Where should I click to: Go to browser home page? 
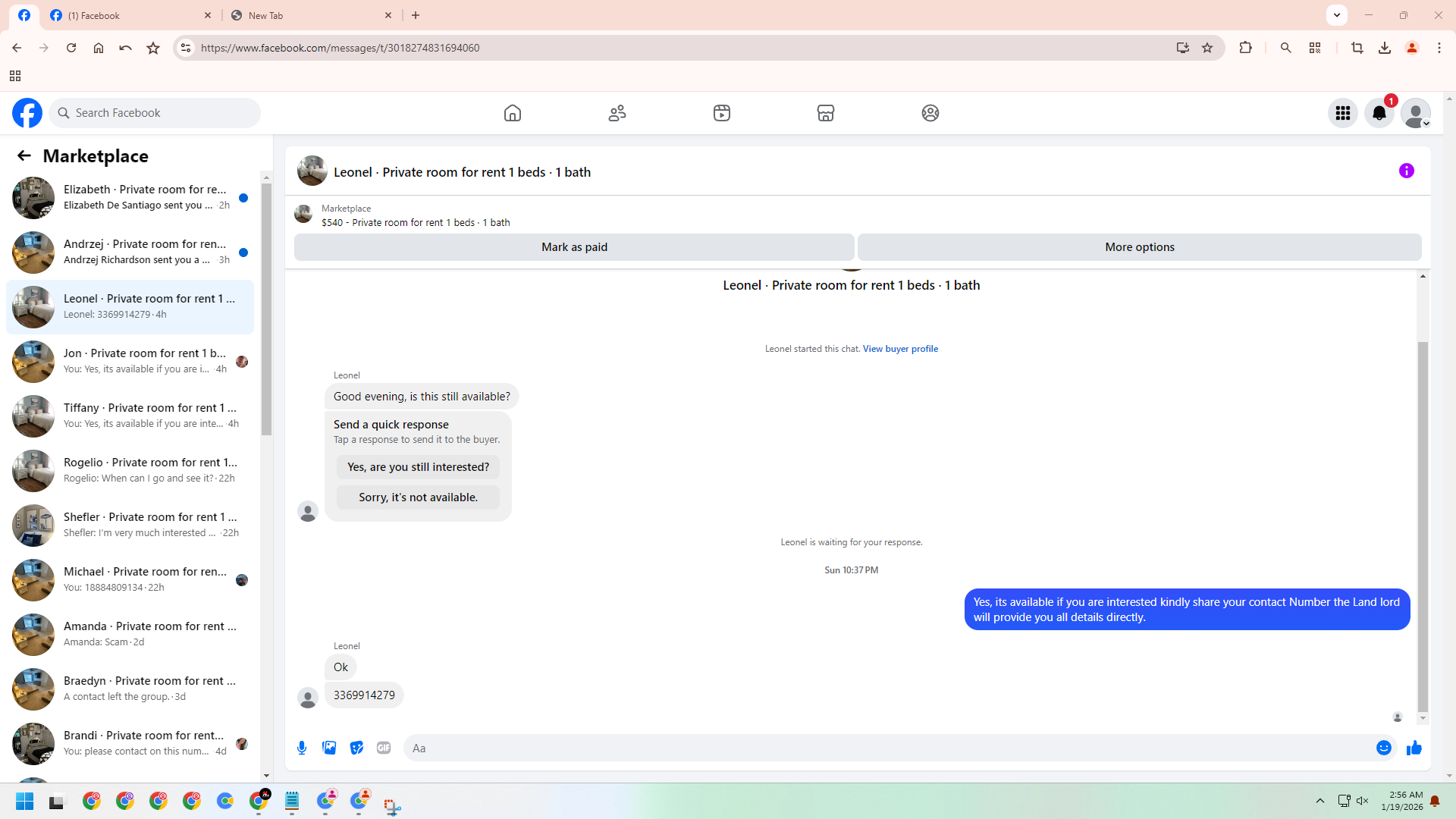(99, 48)
